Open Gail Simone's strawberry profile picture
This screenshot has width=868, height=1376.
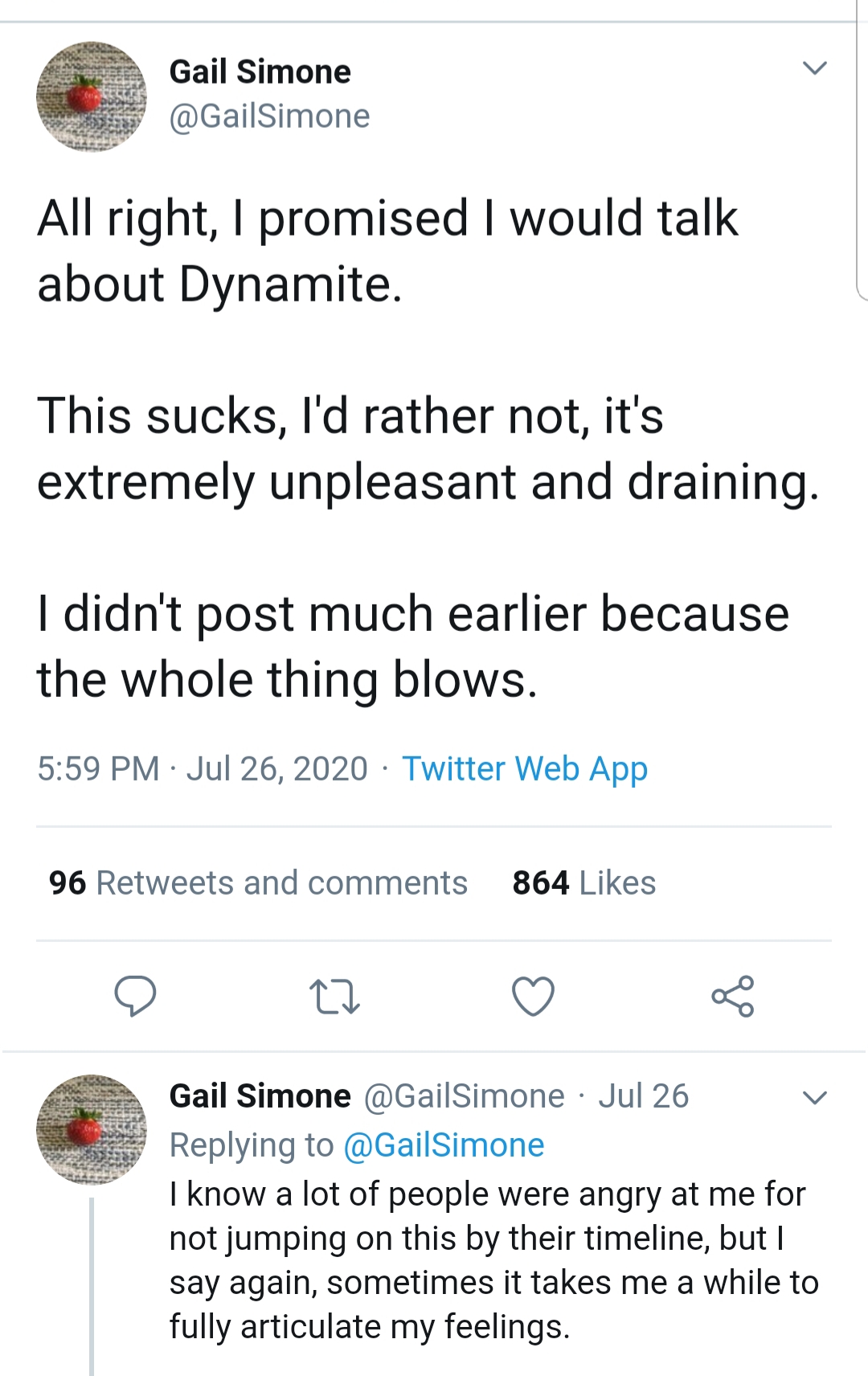coord(92,96)
